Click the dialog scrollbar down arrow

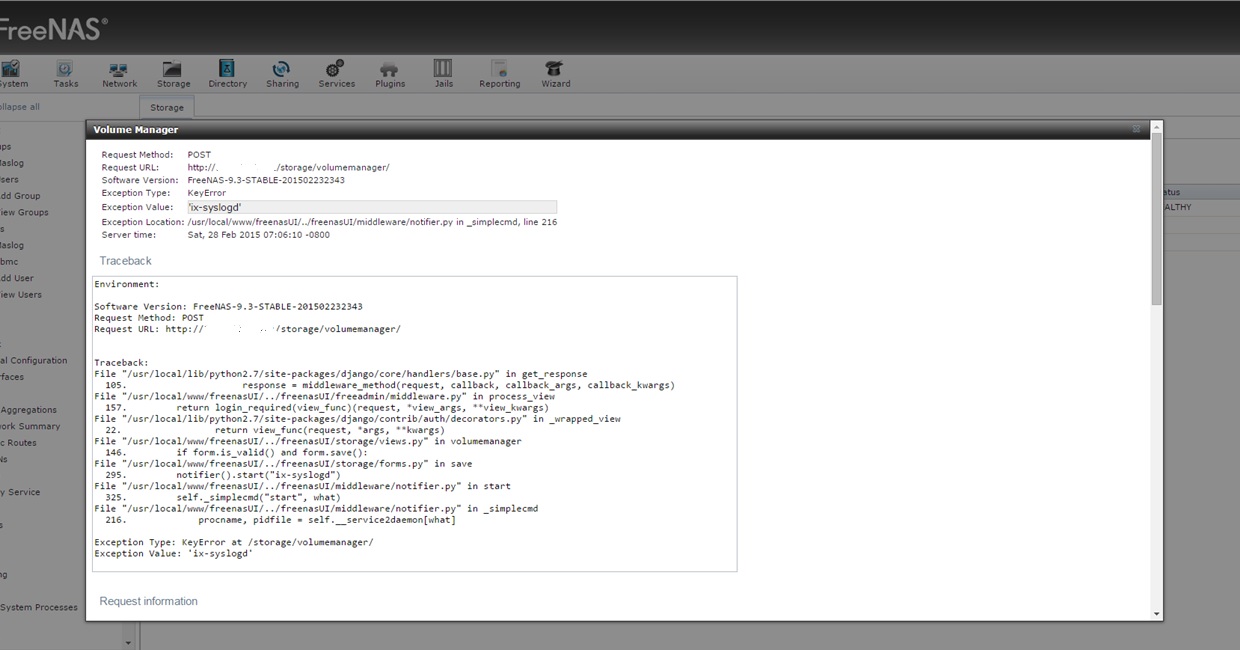pyautogui.click(x=1157, y=614)
